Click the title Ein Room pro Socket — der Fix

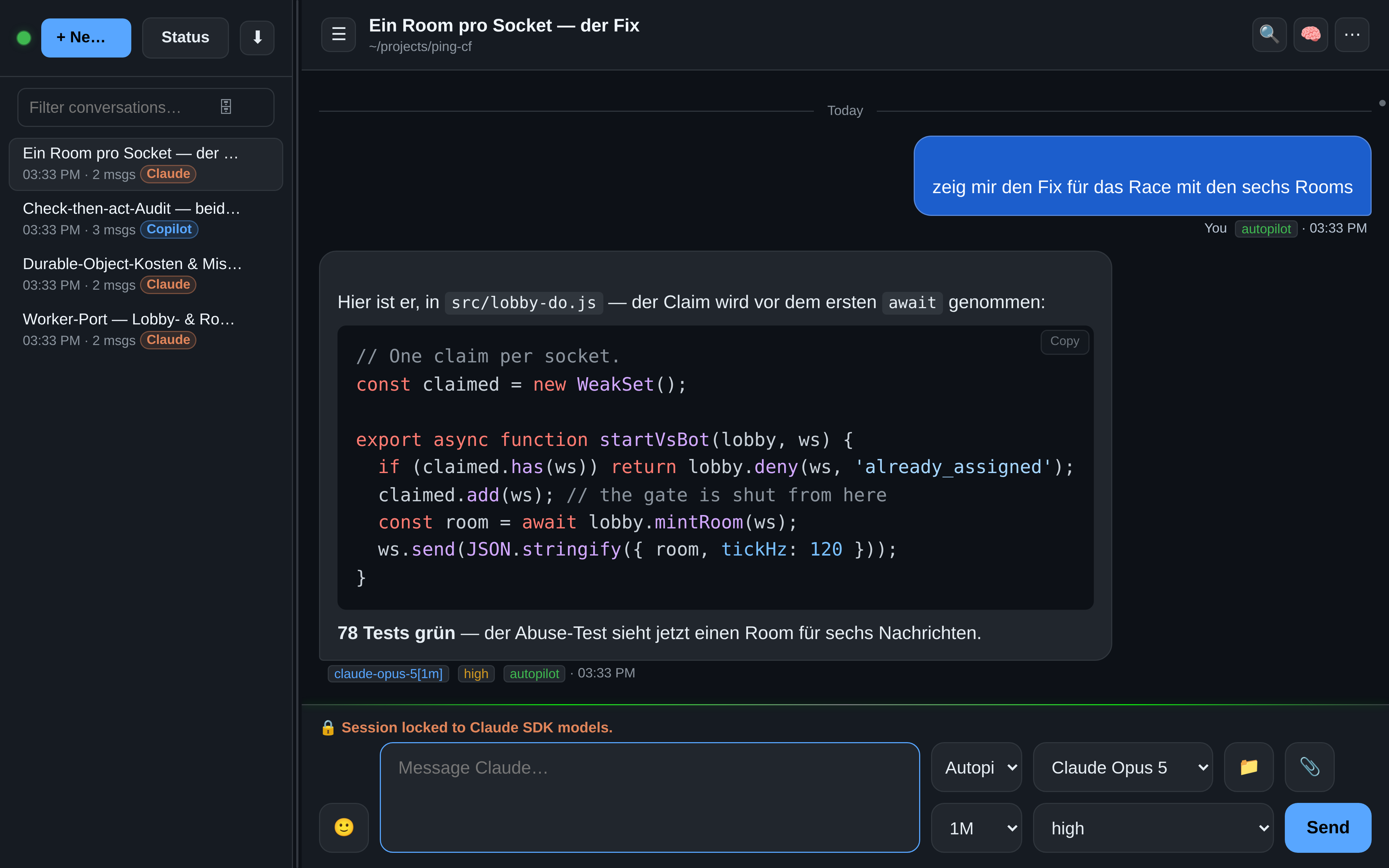coord(504,26)
